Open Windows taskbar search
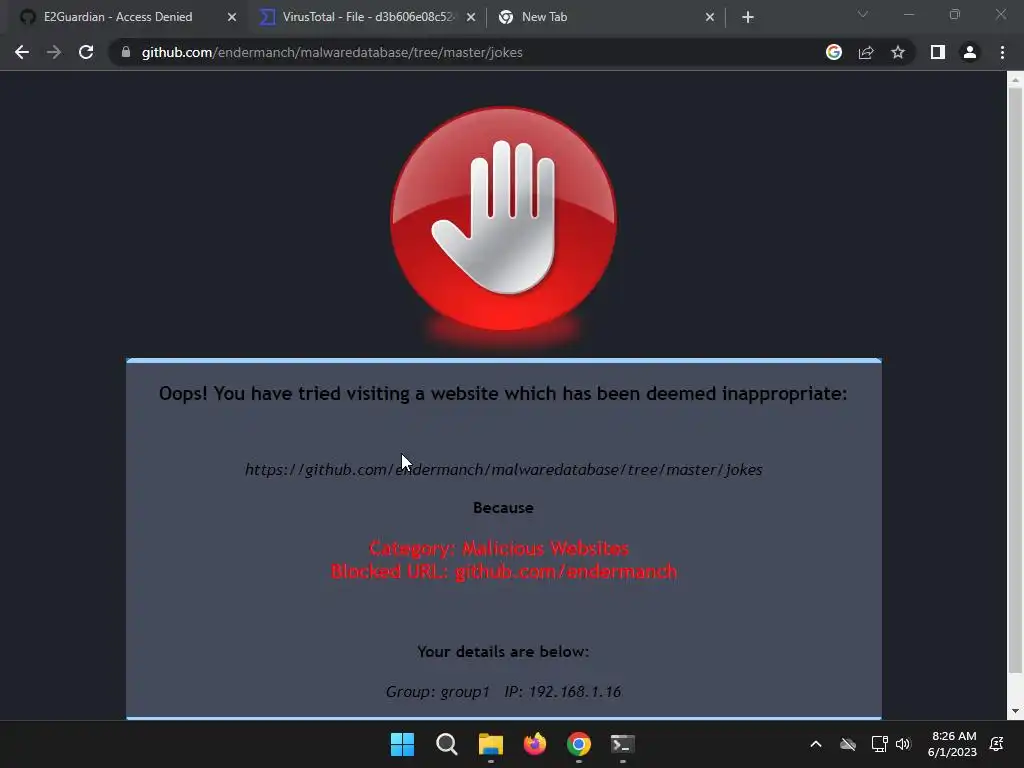This screenshot has height=768, width=1024. tap(447, 744)
